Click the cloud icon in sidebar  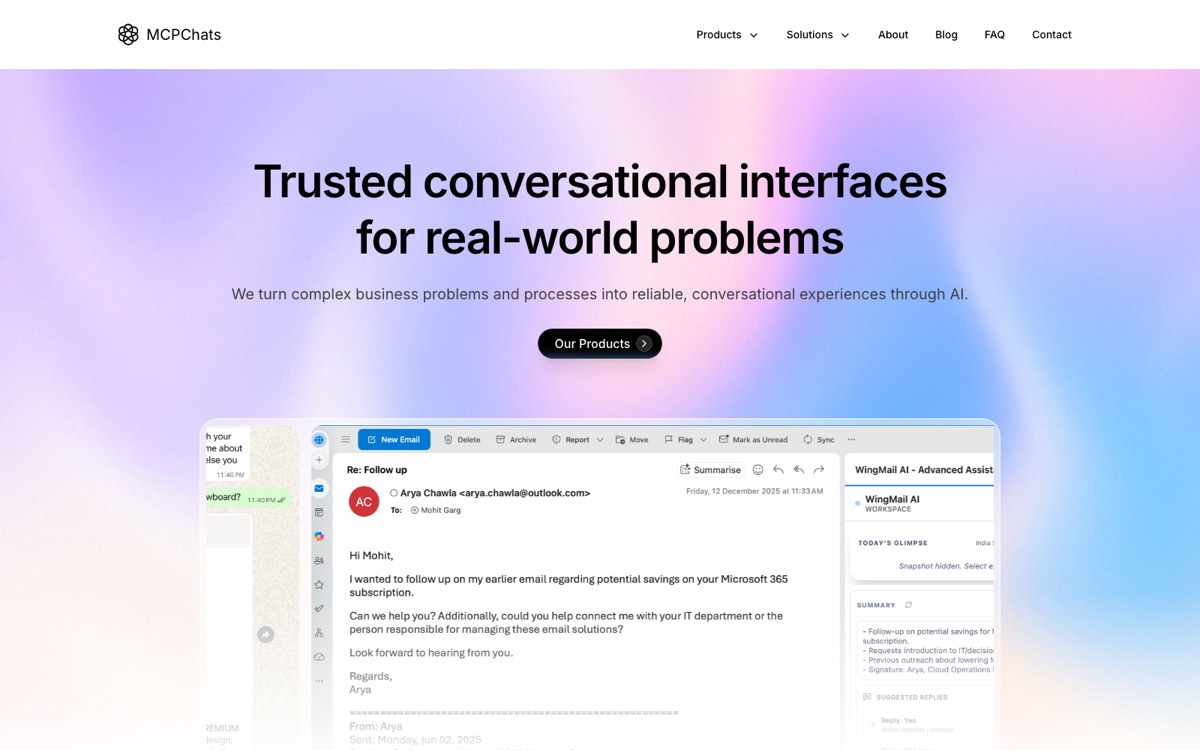(319, 656)
